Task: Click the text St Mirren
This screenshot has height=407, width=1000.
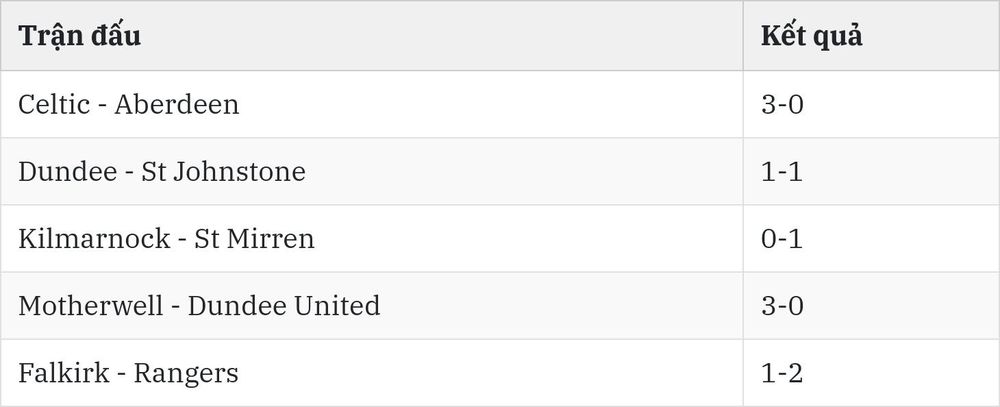Action: tap(254, 239)
